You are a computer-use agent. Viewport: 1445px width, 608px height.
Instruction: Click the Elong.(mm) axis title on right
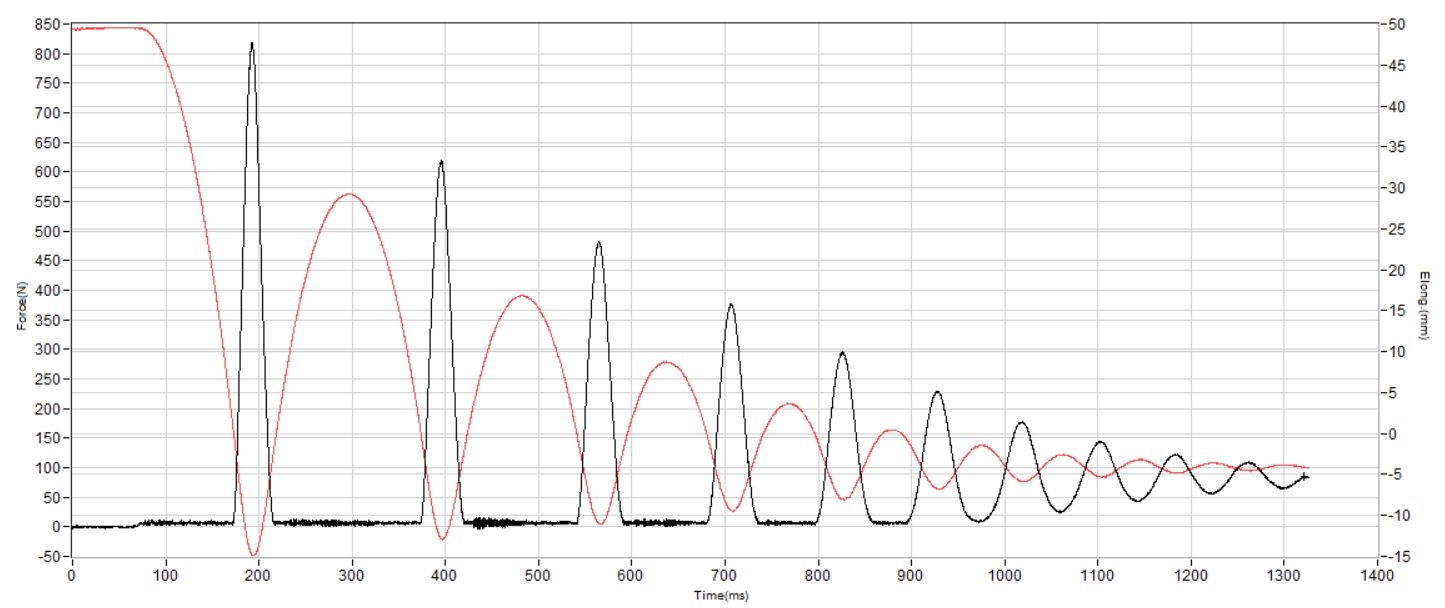1426,303
